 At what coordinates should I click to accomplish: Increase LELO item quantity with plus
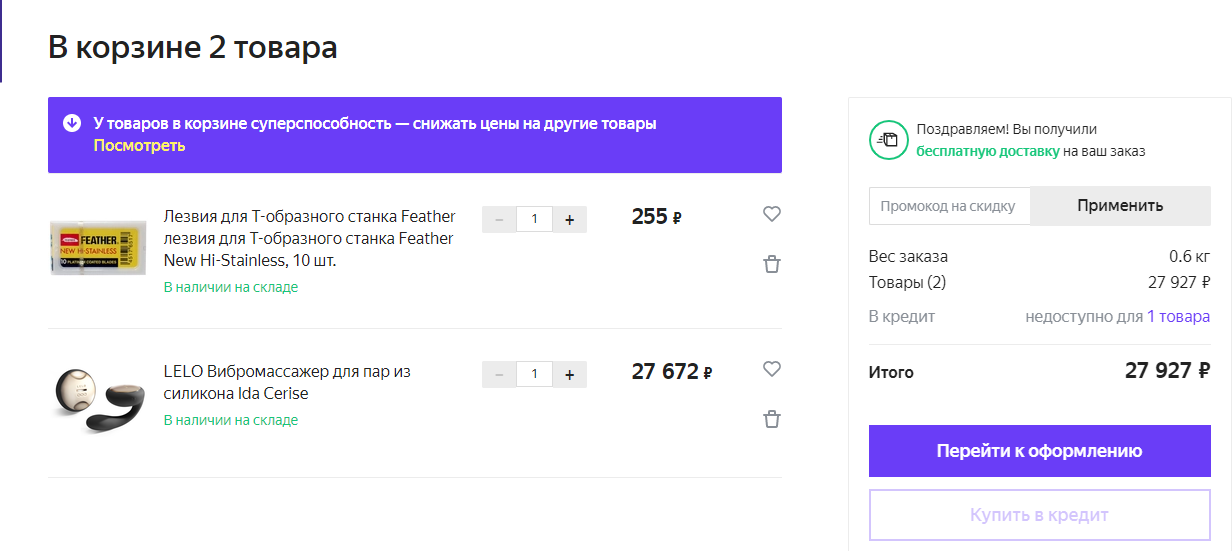click(570, 374)
